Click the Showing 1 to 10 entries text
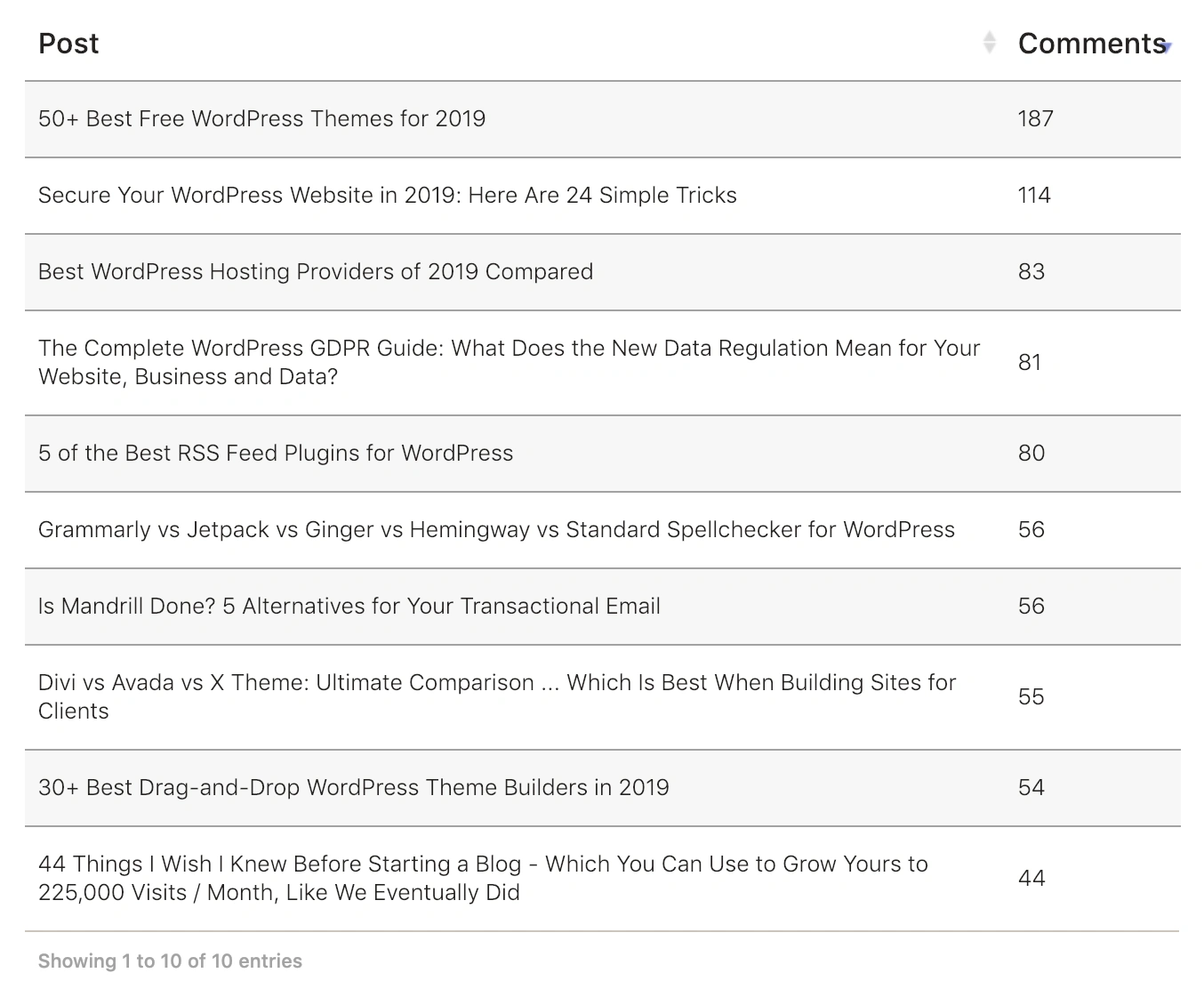 click(x=170, y=961)
